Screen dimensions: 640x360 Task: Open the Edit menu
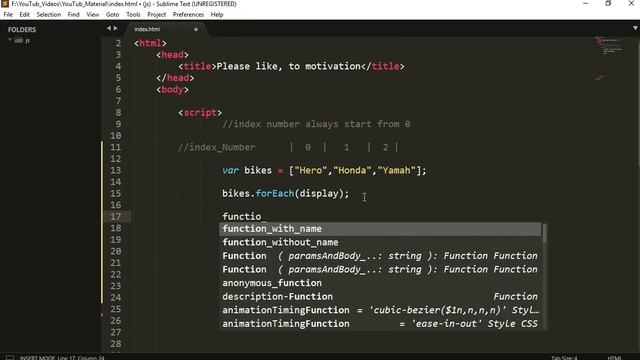point(24,15)
